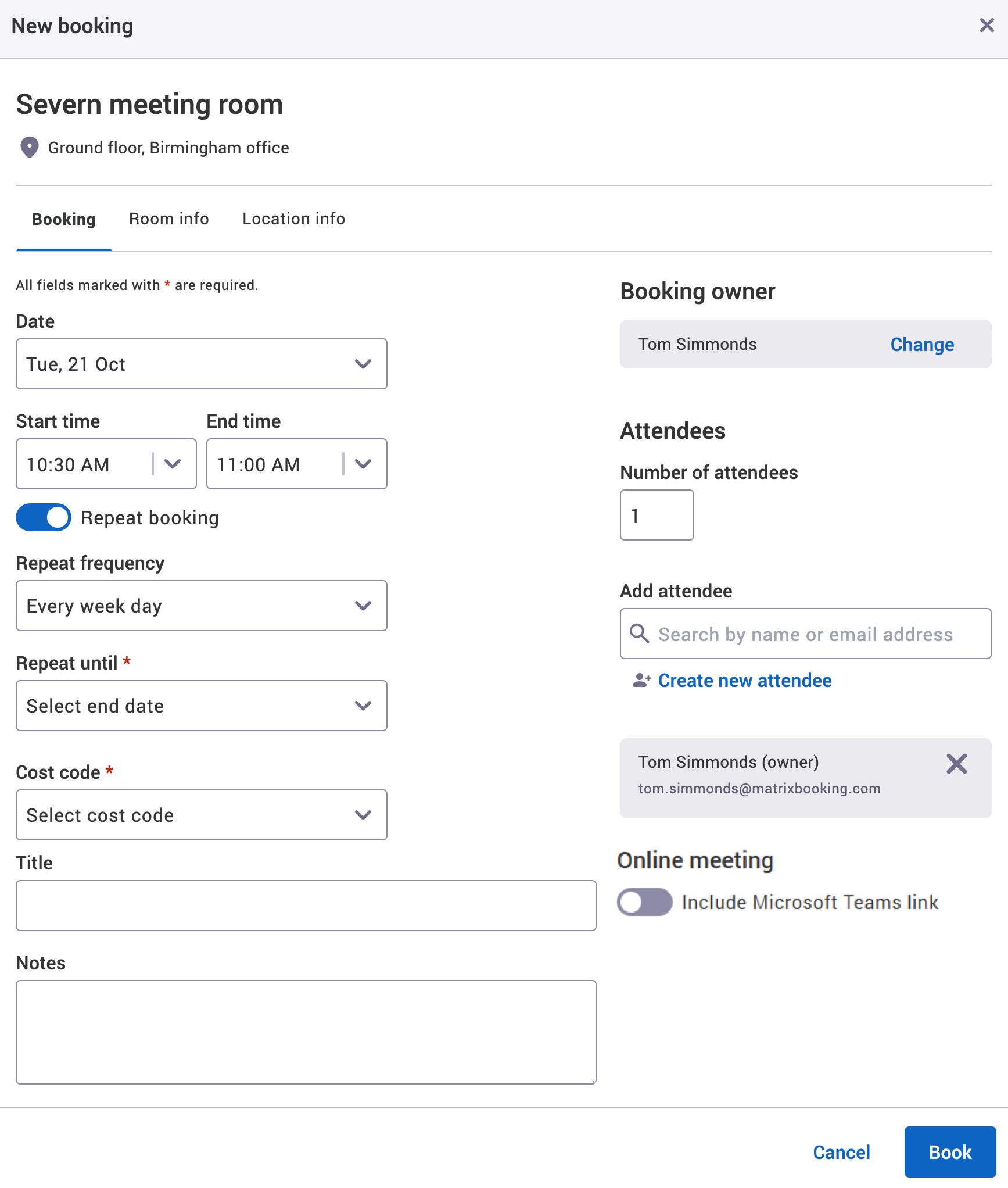
Task: Click the location pin icon
Action: tap(28, 148)
